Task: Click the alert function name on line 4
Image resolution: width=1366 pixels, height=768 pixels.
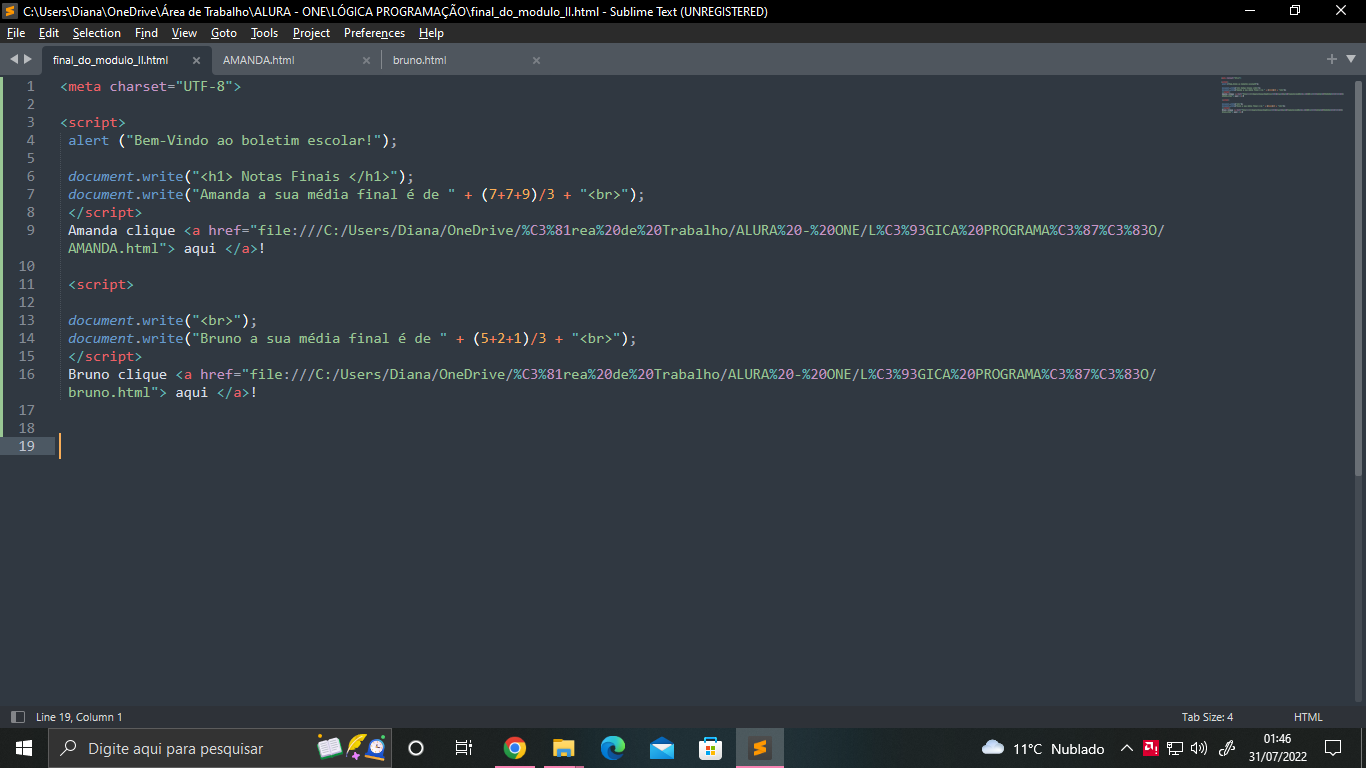Action: [x=89, y=140]
